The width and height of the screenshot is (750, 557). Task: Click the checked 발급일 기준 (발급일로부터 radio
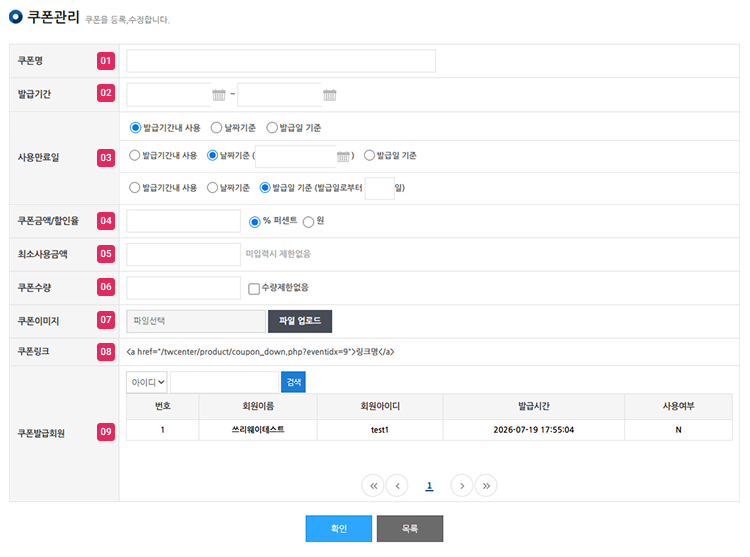(265, 188)
